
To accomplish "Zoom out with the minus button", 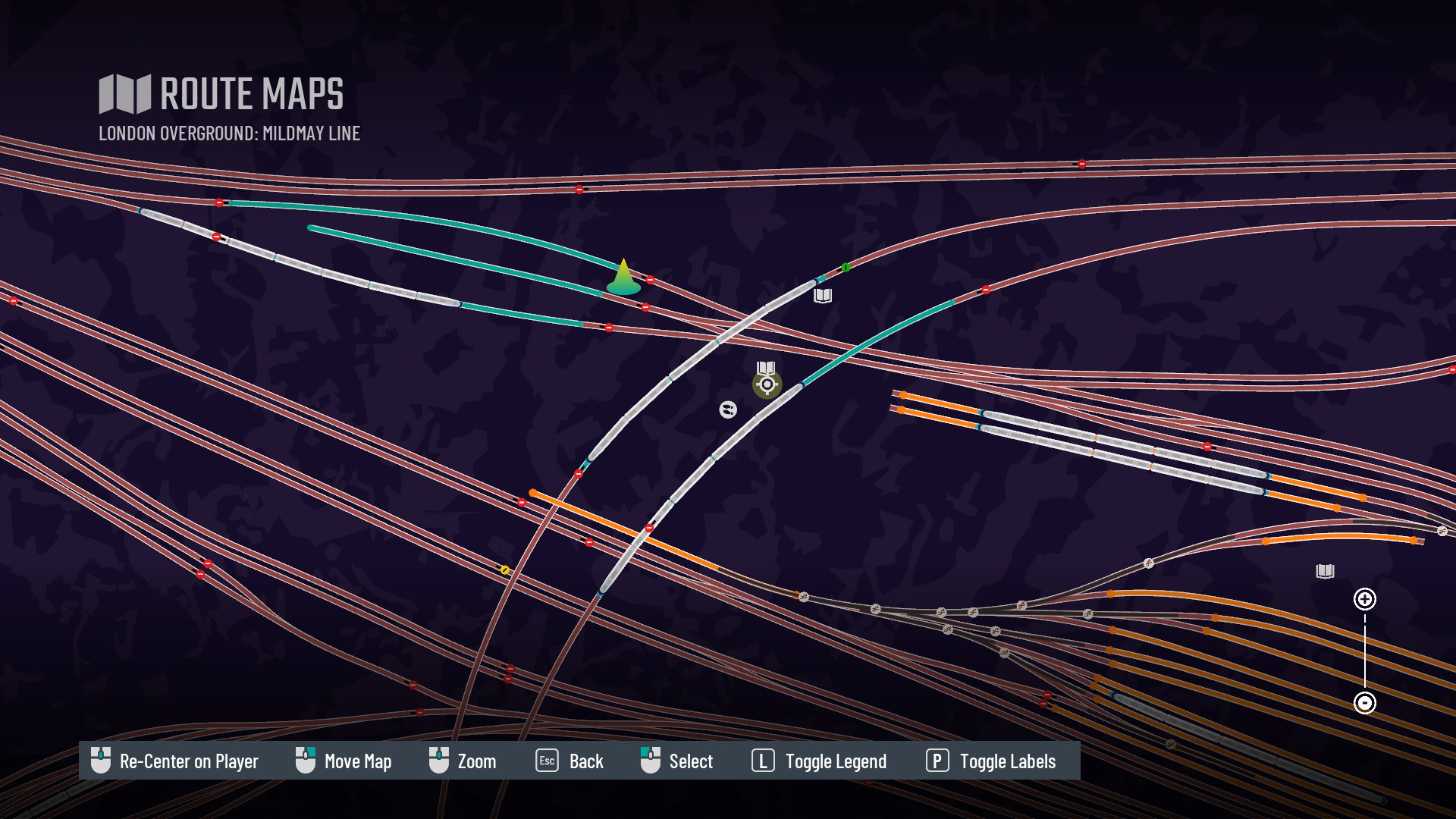I will 1365,703.
